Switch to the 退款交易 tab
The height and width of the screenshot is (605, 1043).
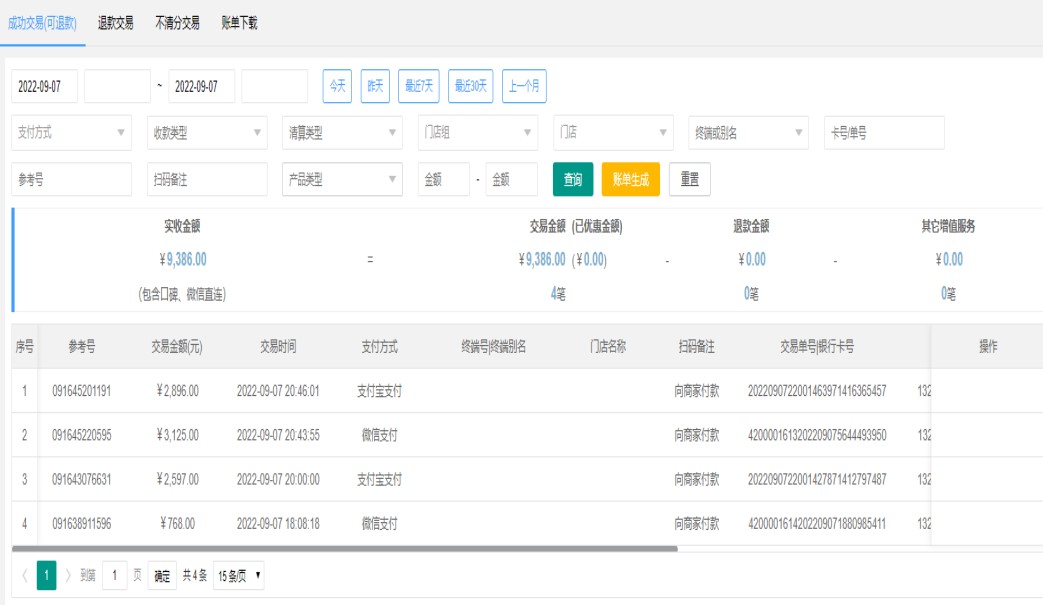point(116,23)
